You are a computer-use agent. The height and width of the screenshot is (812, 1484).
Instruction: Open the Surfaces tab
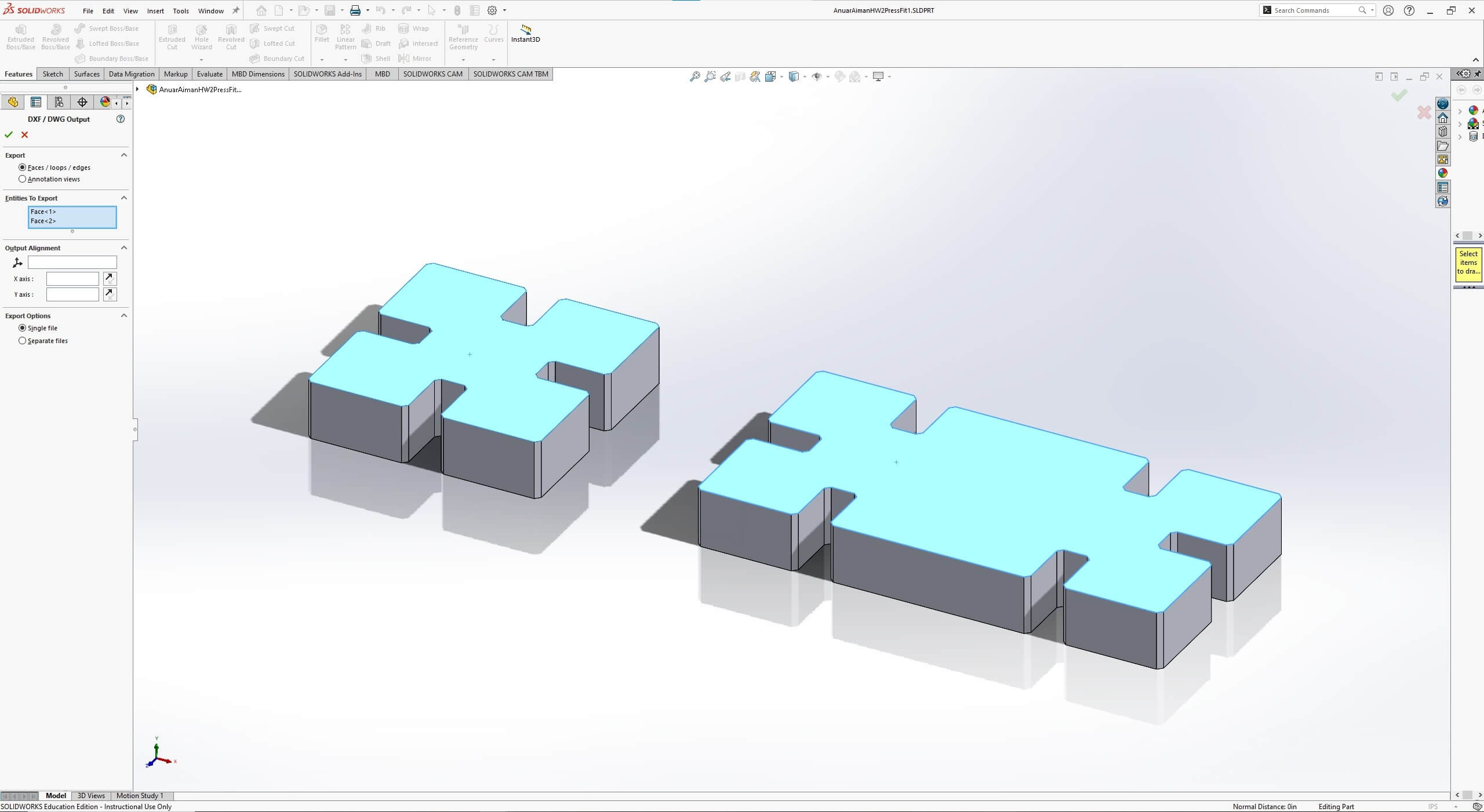click(86, 74)
